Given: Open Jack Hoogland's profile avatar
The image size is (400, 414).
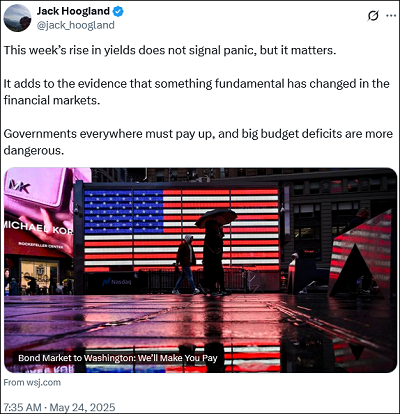Looking at the screenshot, I should (x=17, y=18).
